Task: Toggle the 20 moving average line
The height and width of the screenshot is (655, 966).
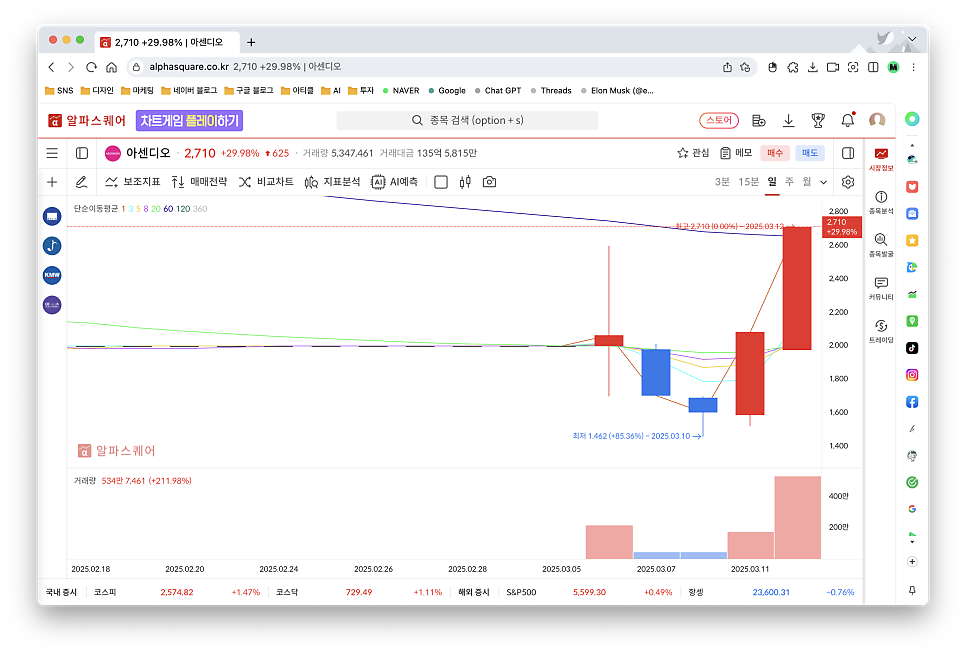Action: [156, 209]
